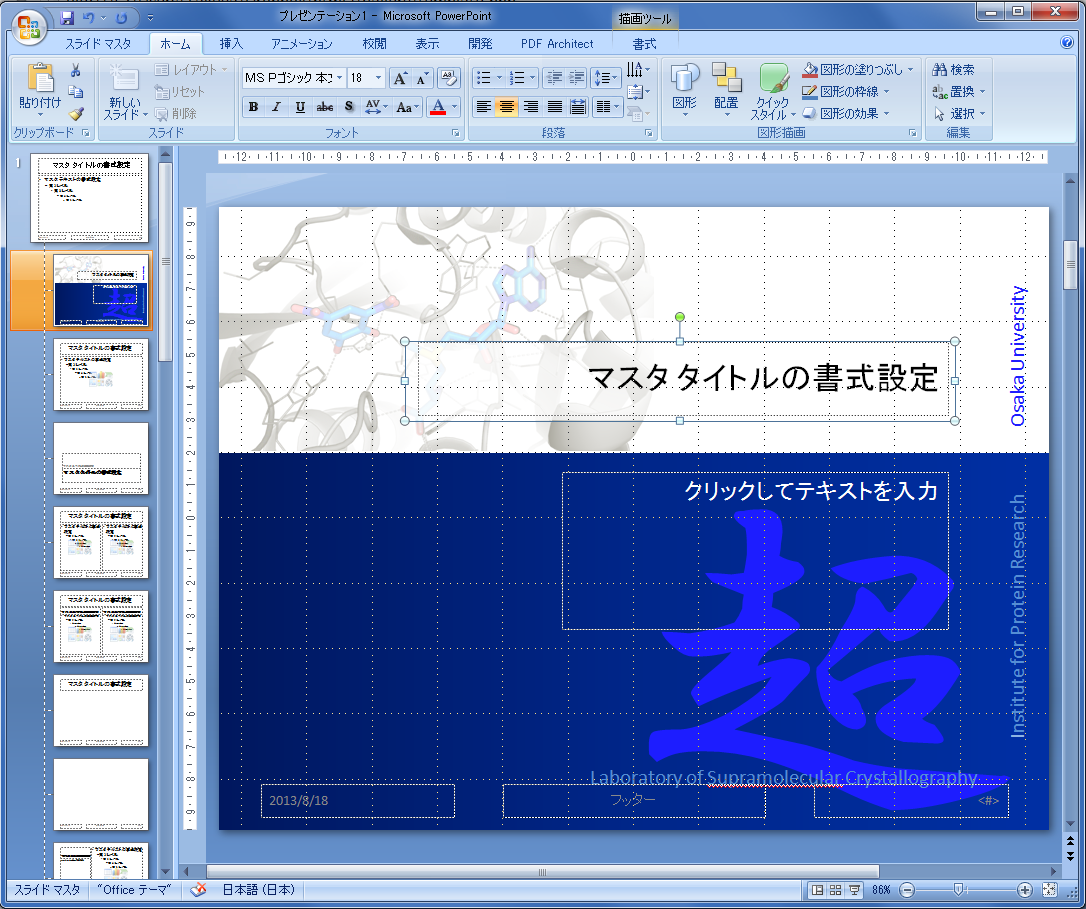1086x909 pixels.
Task: Toggle Bold formatting
Action: pyautogui.click(x=253, y=107)
